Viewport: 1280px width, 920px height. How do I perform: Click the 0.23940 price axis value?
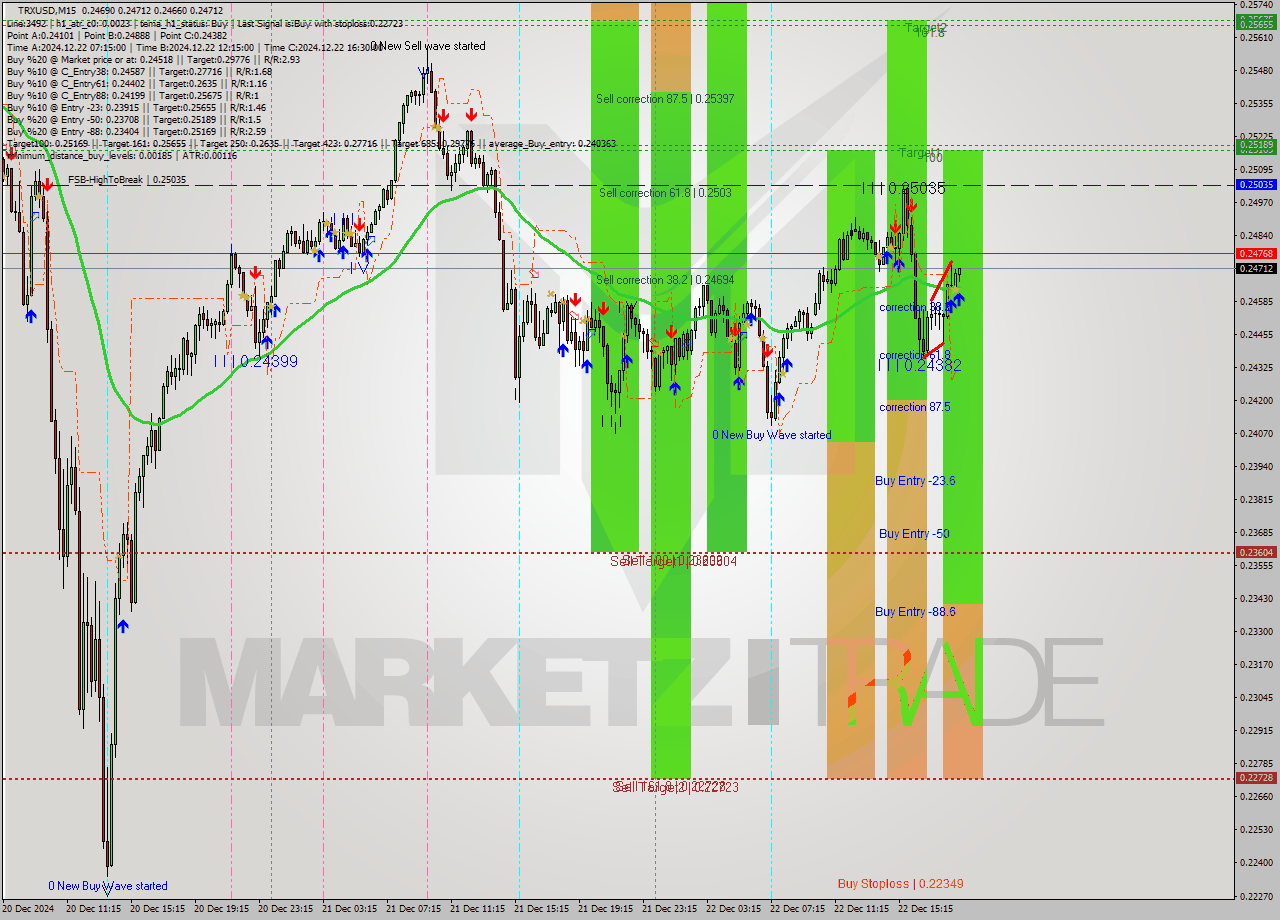click(x=1257, y=466)
